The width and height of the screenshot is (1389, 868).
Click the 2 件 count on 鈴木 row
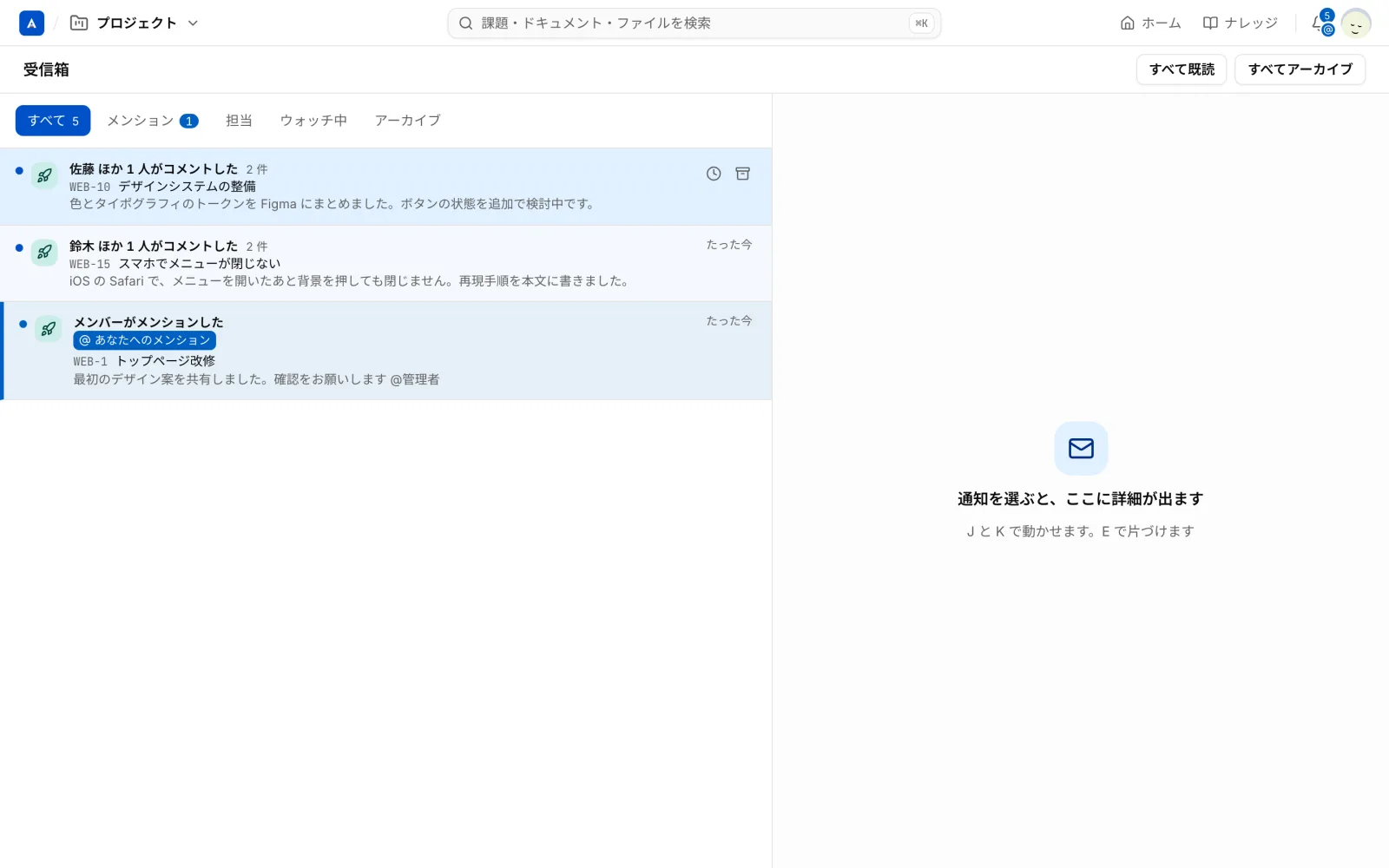pos(257,247)
